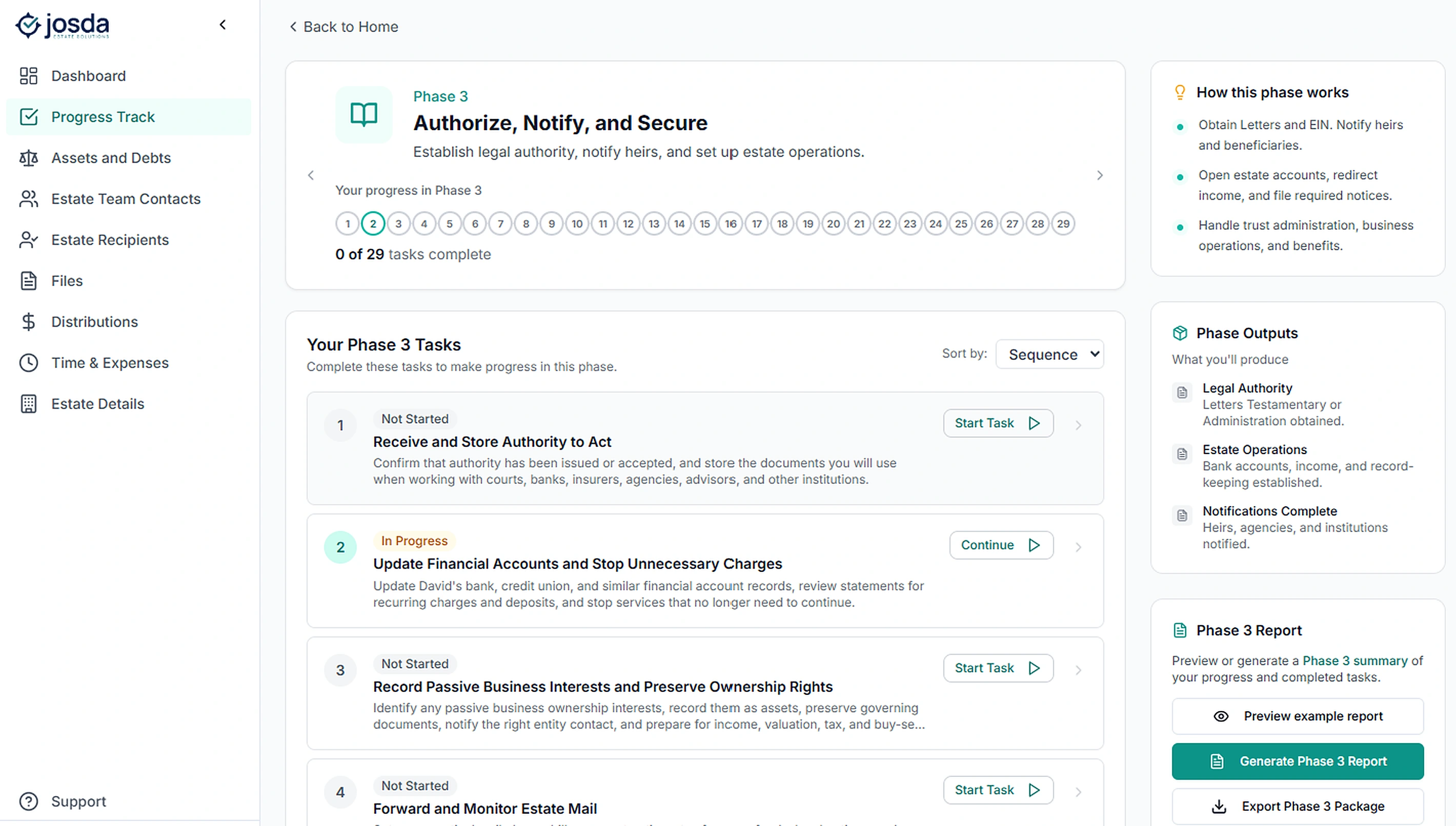Open the Phase 3 summary link
This screenshot has height=826, width=1456.
(x=1354, y=661)
